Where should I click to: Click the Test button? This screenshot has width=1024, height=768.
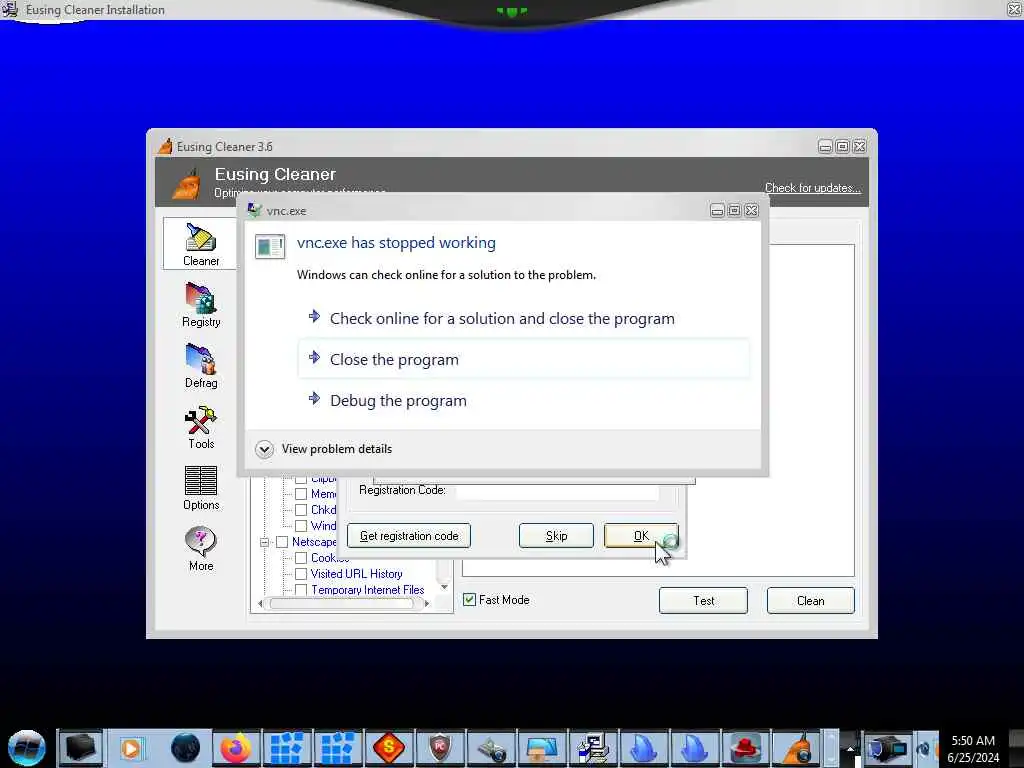click(x=703, y=601)
